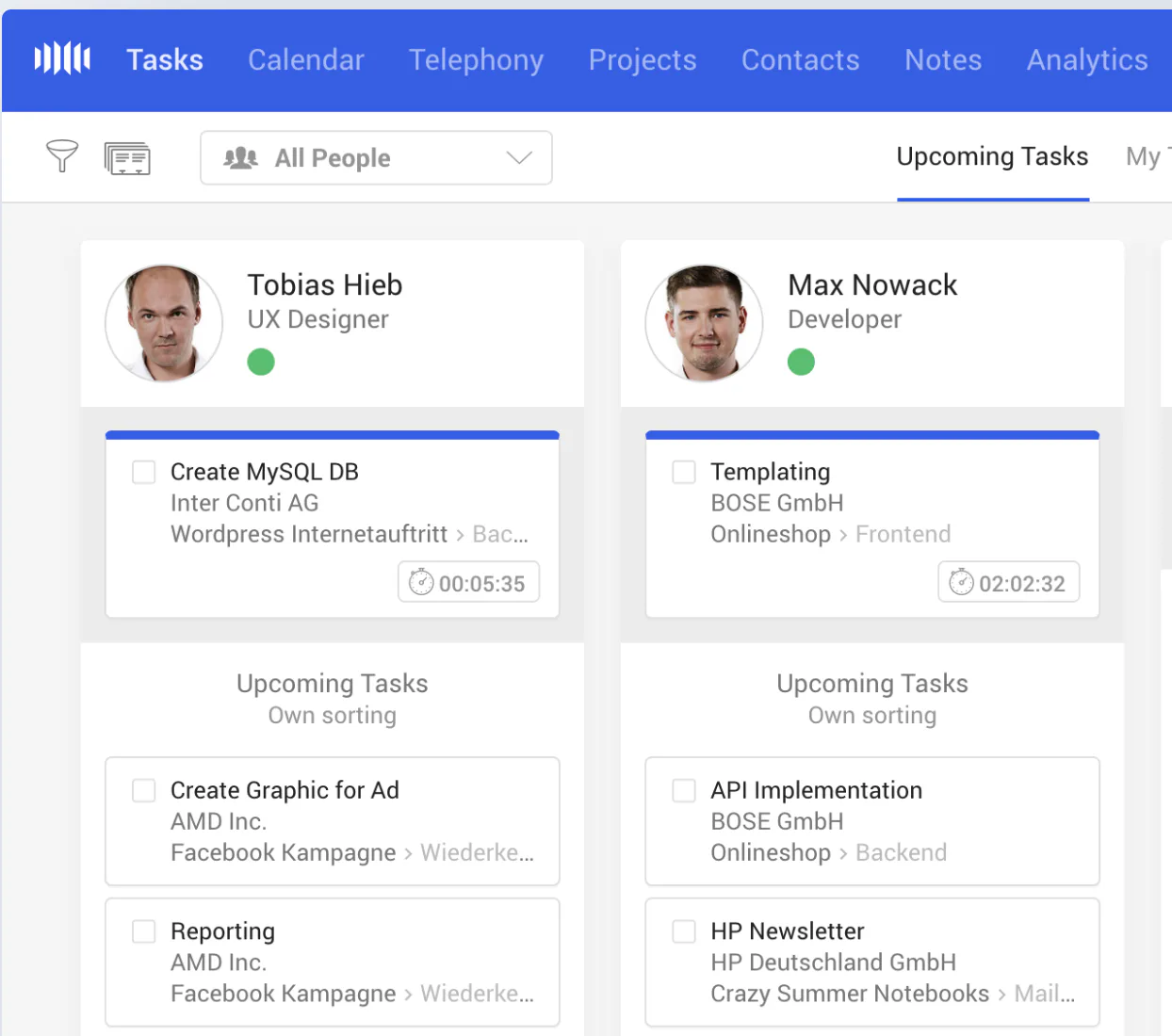The image size is (1172, 1036).
Task: Click the app logo in the top bar
Action: 61,58
